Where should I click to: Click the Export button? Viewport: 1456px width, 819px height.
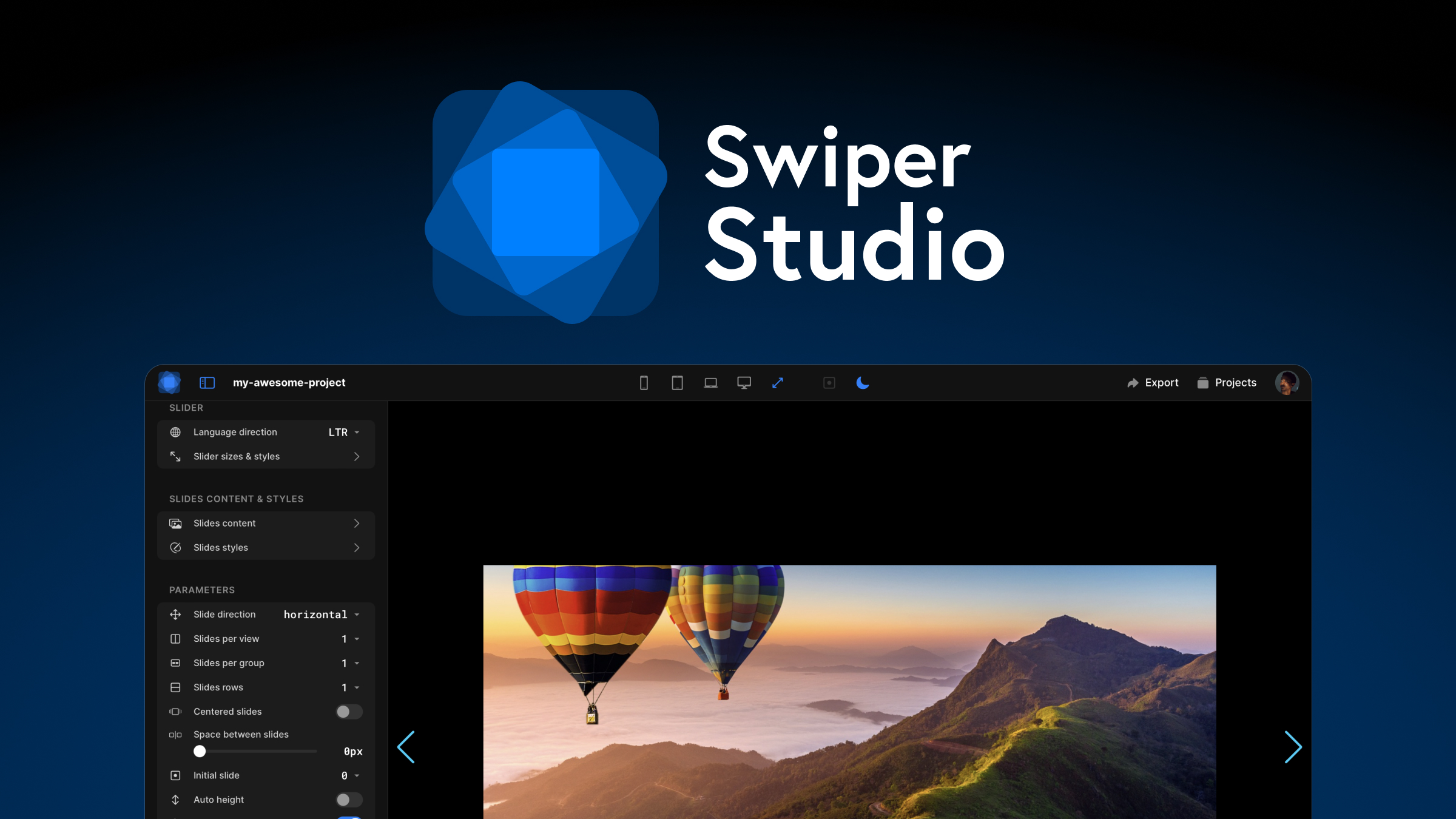tap(1152, 383)
